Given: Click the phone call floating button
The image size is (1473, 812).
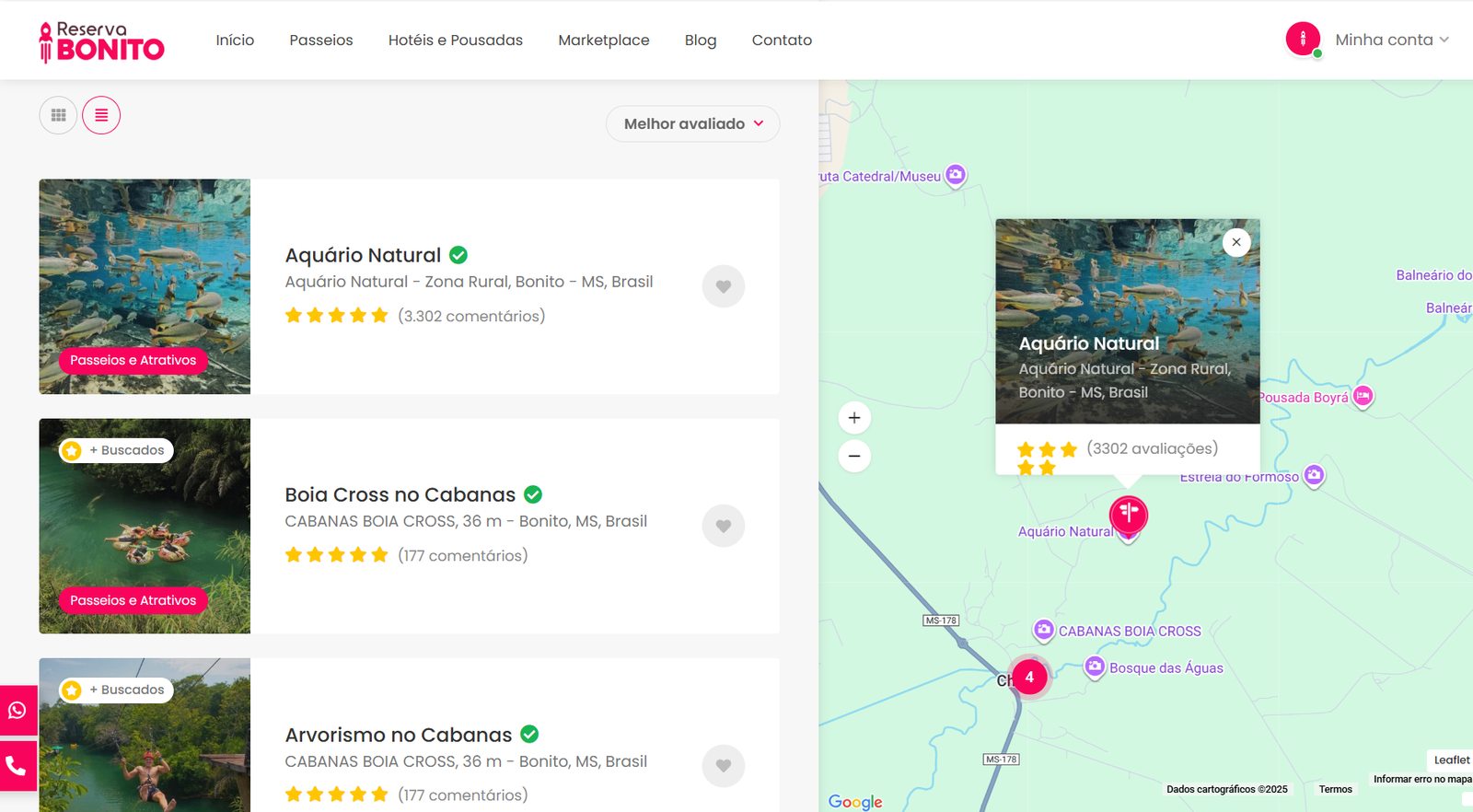Looking at the screenshot, I should pyautogui.click(x=17, y=766).
